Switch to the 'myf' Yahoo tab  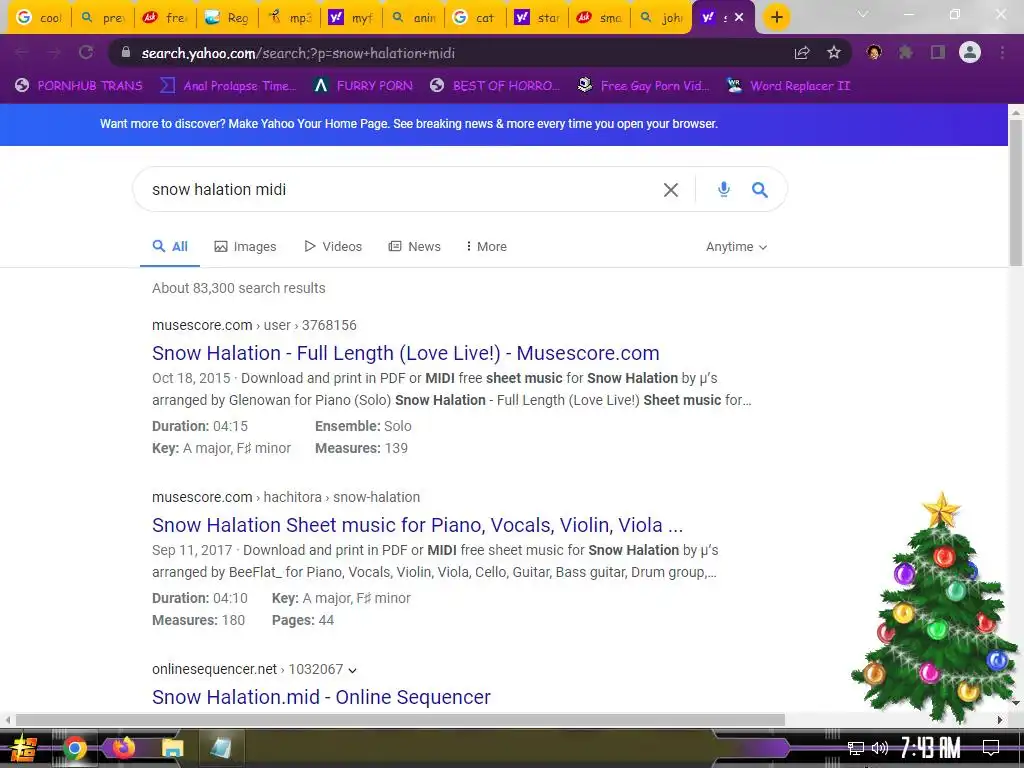coord(353,18)
